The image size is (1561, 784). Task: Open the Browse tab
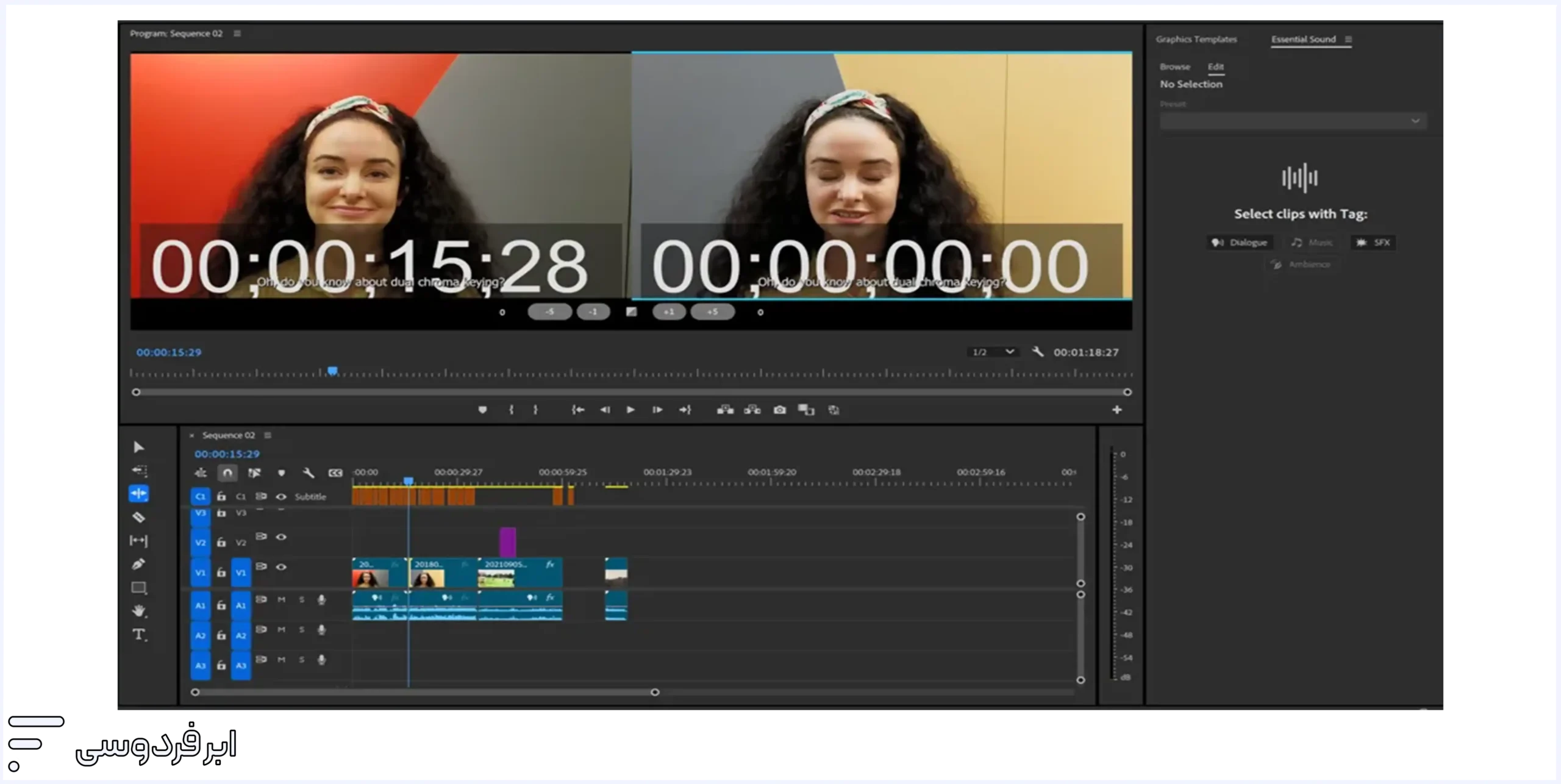(1174, 67)
